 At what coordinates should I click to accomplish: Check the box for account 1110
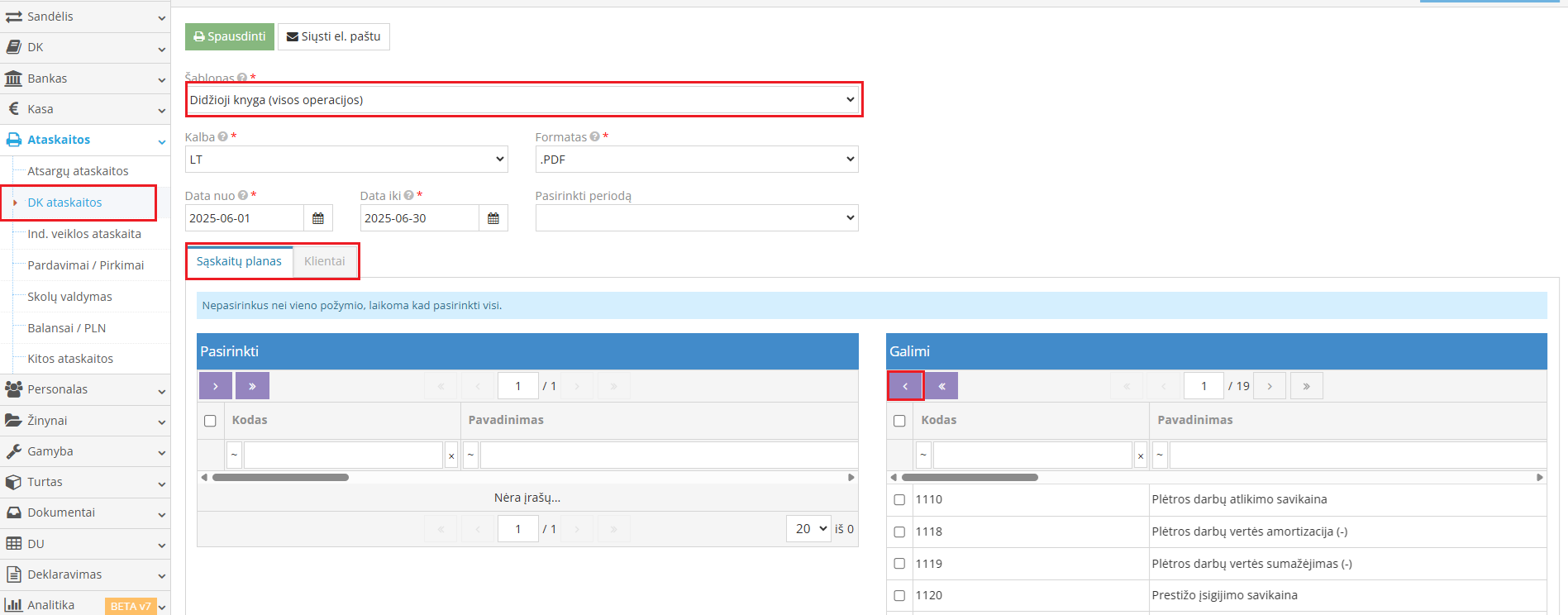pos(899,500)
